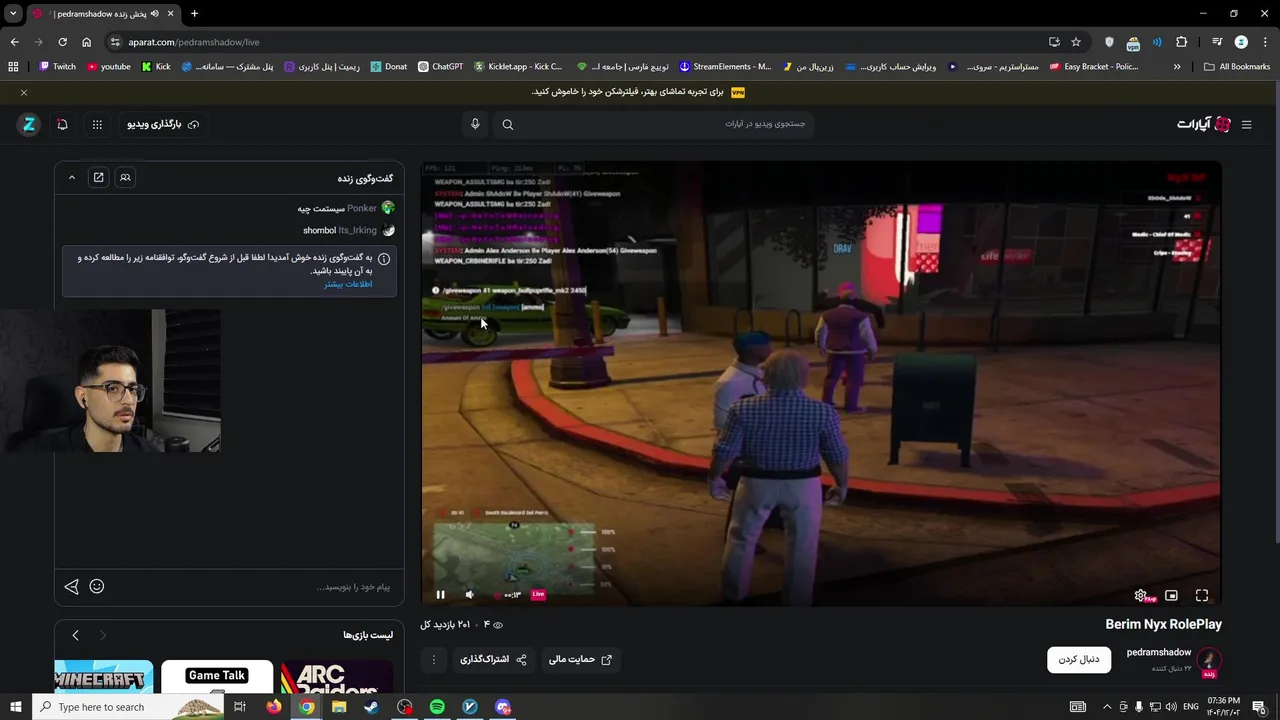This screenshot has width=1280, height=720.
Task: Click 'حمایت مالی' donate button
Action: point(580,660)
